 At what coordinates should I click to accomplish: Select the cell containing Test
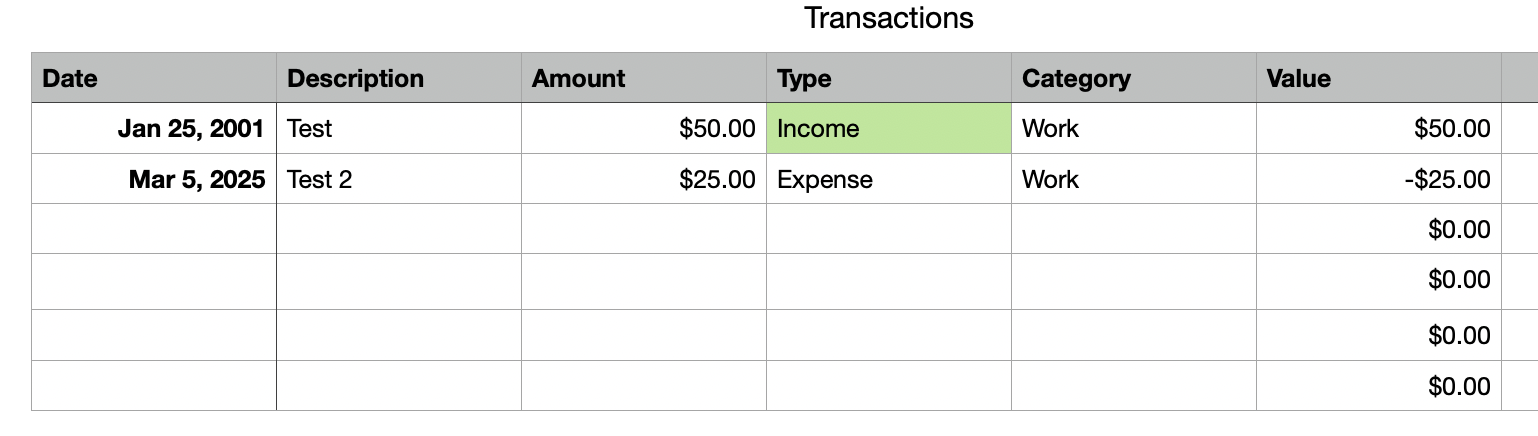(x=399, y=128)
